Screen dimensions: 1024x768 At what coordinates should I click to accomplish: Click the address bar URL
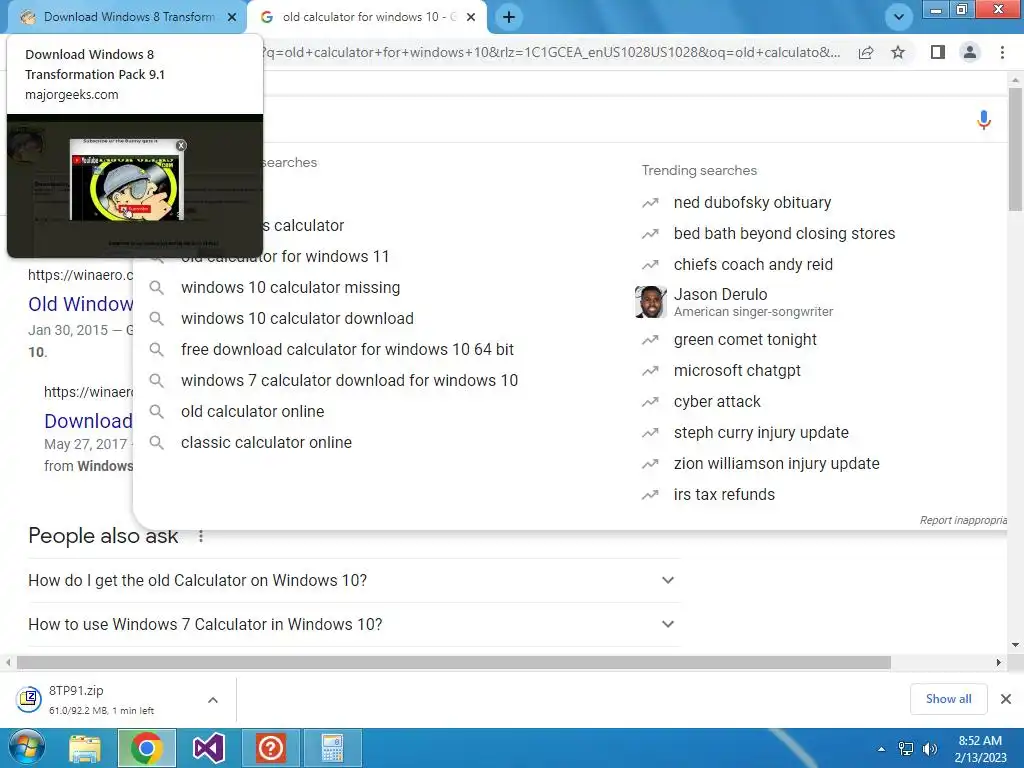tap(552, 52)
